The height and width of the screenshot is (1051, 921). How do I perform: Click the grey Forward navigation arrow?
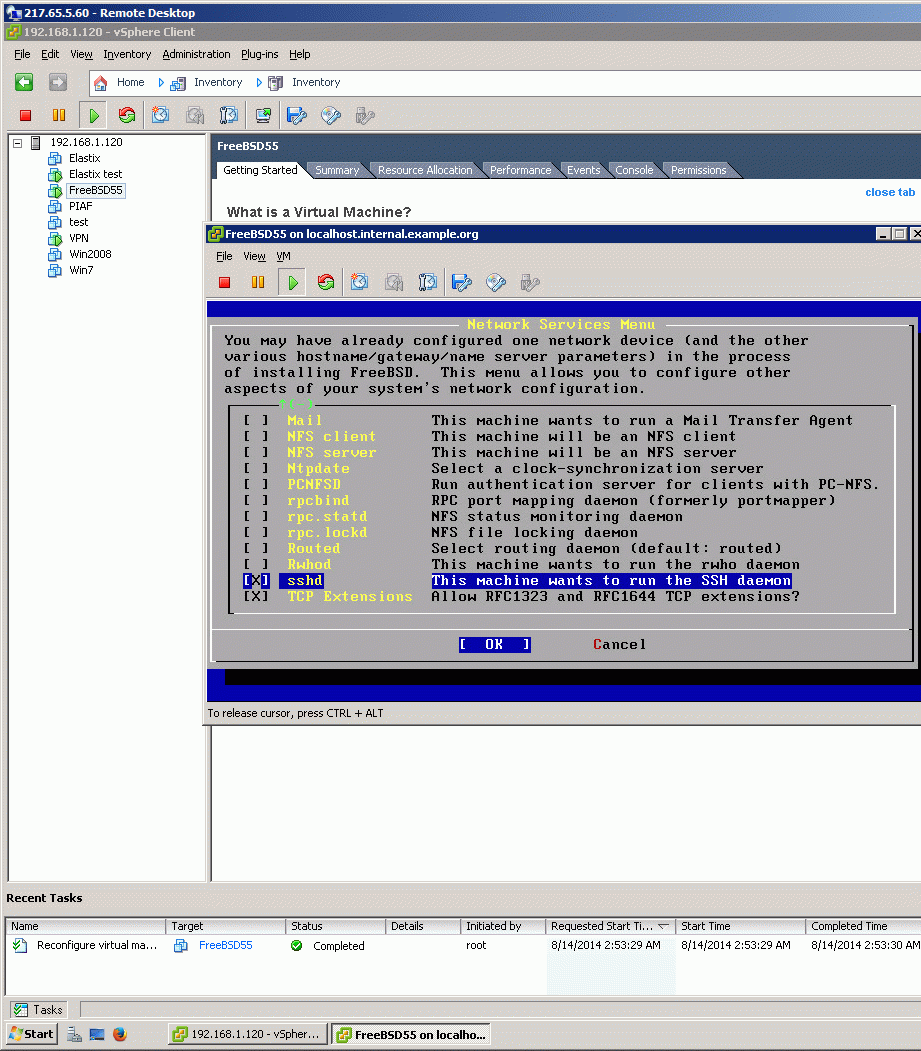pyautogui.click(x=58, y=82)
